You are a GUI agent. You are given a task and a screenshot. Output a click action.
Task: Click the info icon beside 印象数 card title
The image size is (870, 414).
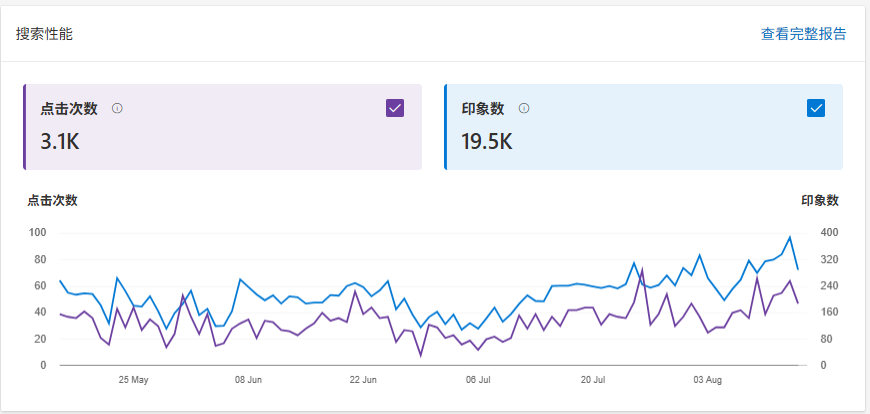(x=524, y=108)
